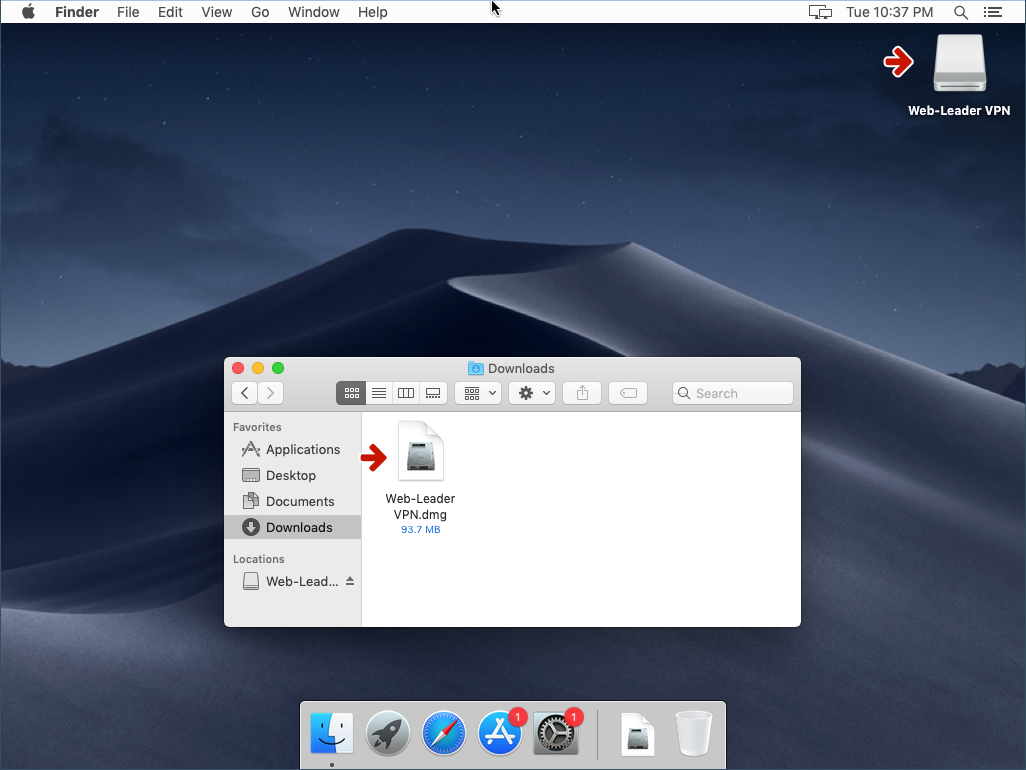Open the Action gear dropdown
This screenshot has width=1026, height=770.
[532, 393]
